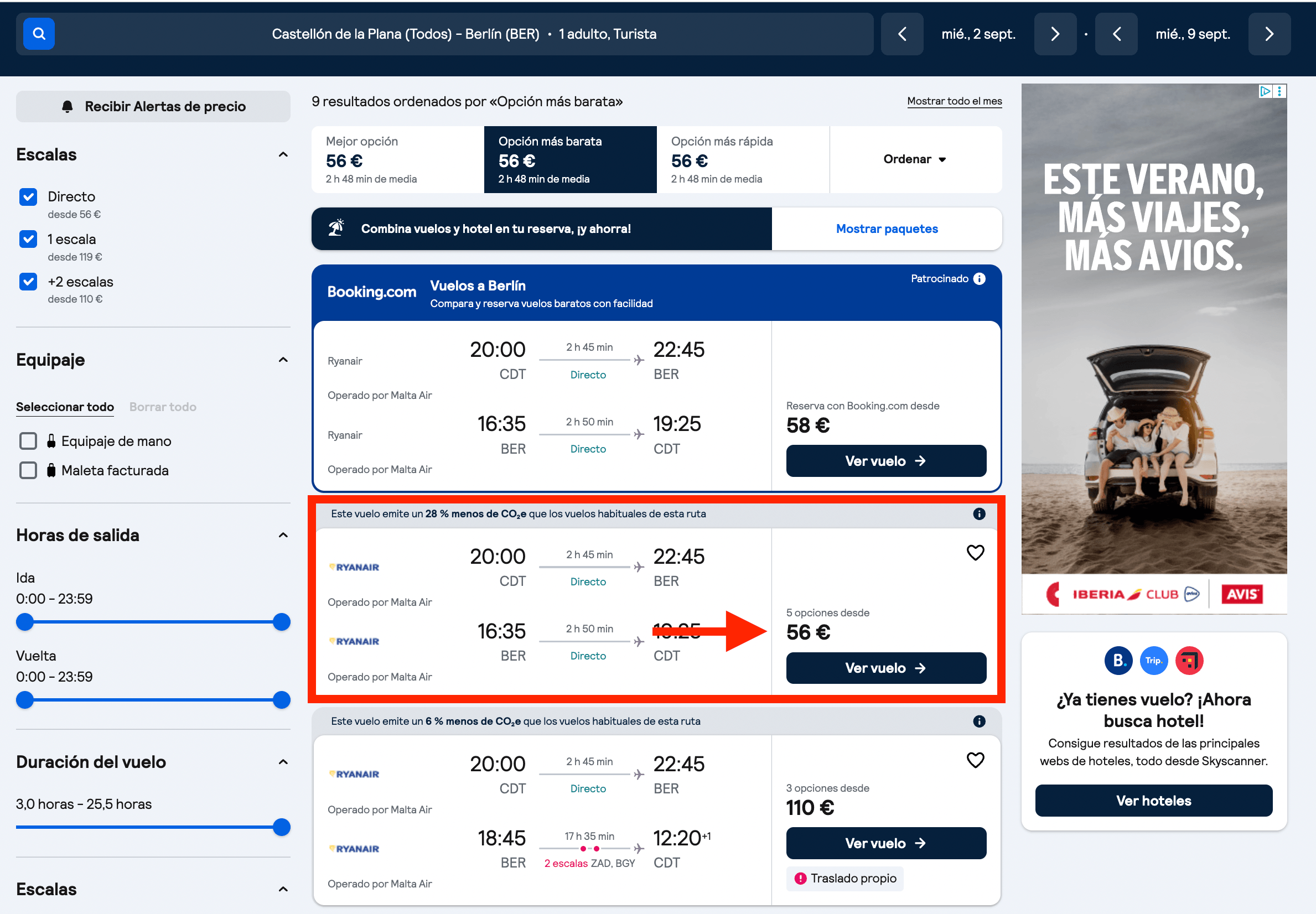
Task: Click the ad options dots icon
Action: pos(1279,91)
